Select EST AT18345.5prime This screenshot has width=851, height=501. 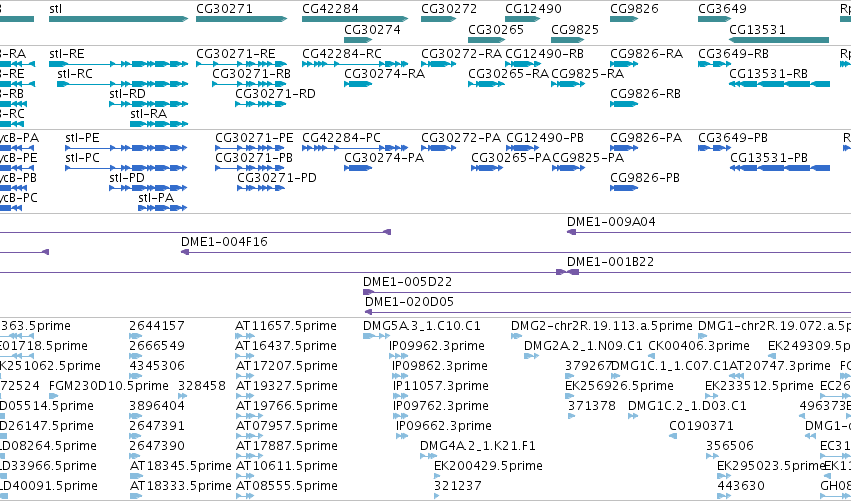pos(136,477)
